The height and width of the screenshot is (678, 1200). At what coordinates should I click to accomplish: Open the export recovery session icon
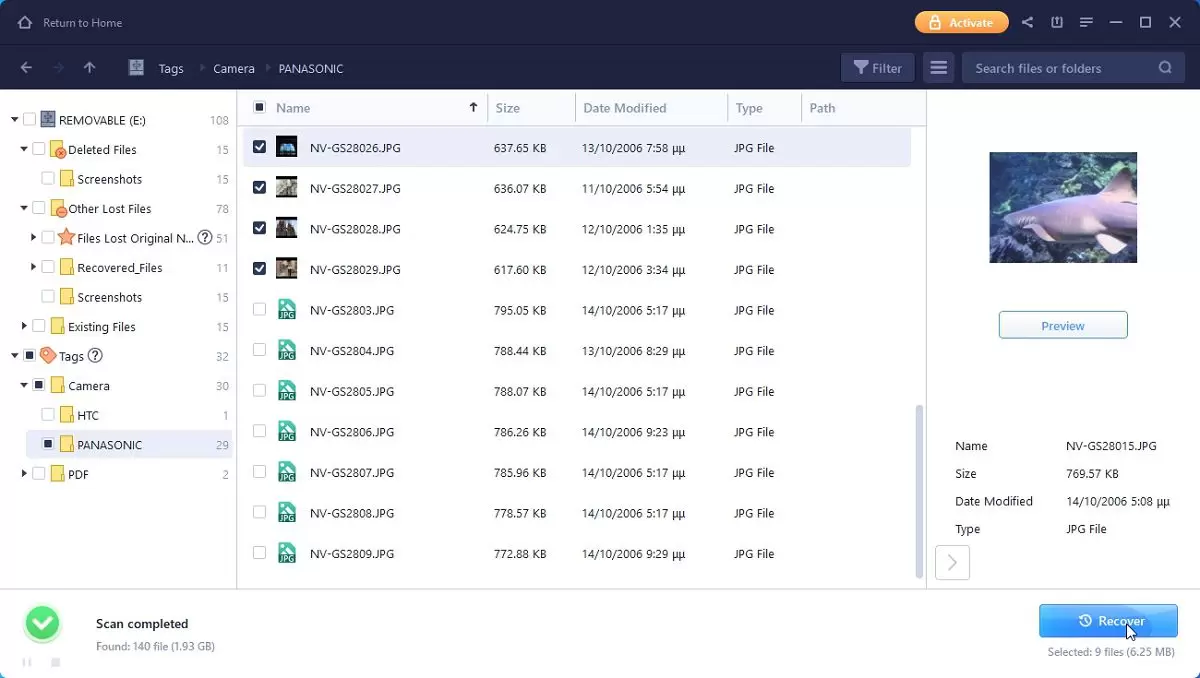click(x=1057, y=22)
